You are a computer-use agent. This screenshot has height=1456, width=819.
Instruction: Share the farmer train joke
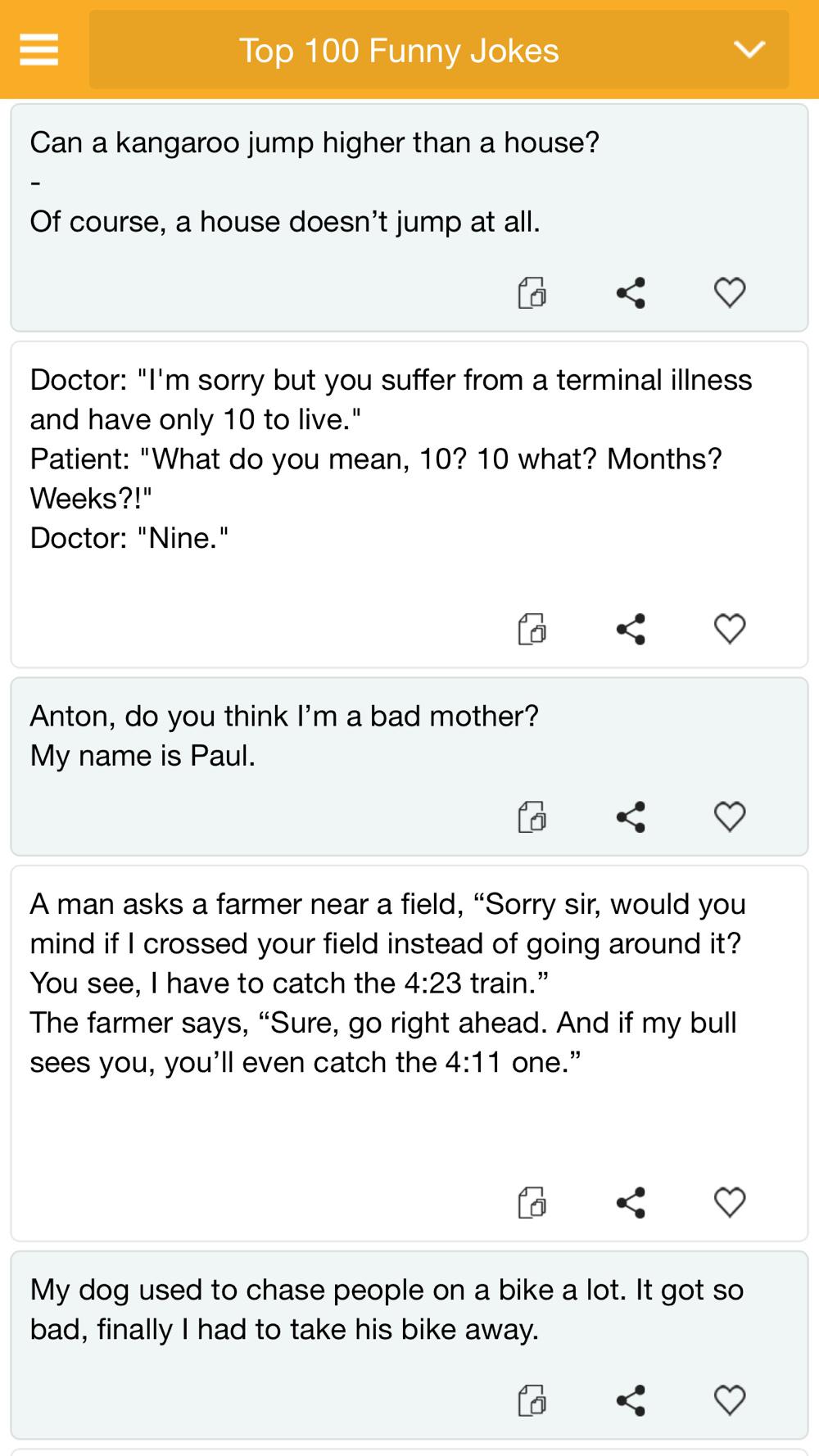click(x=631, y=1202)
